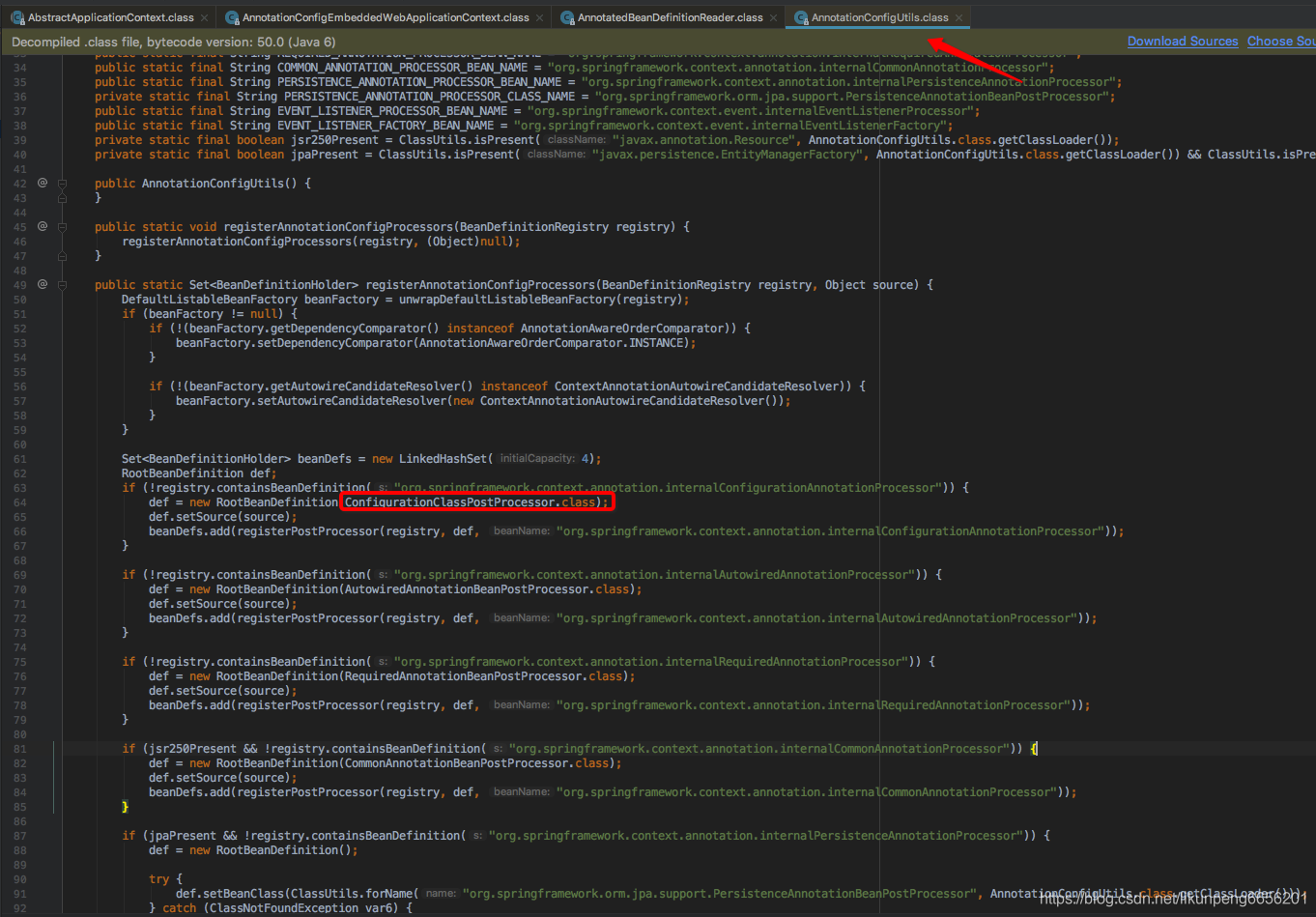Click internalRequiredAnnotationProcessor string on line 78
Viewport: 1316px width, 917px height.
click(x=814, y=705)
